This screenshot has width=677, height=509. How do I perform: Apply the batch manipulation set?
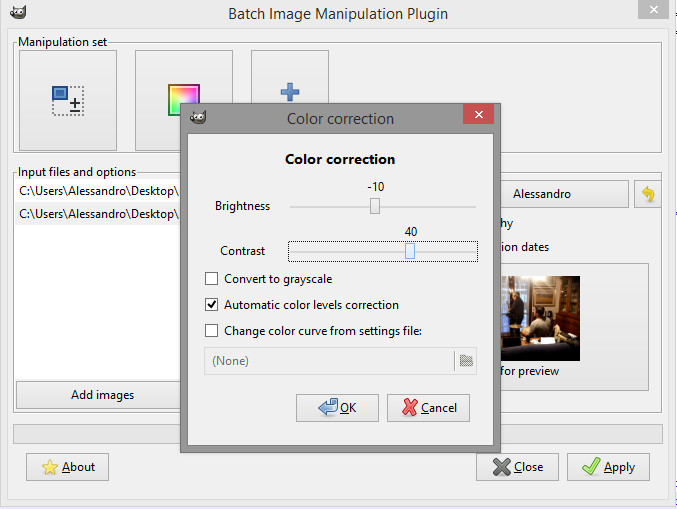click(608, 467)
